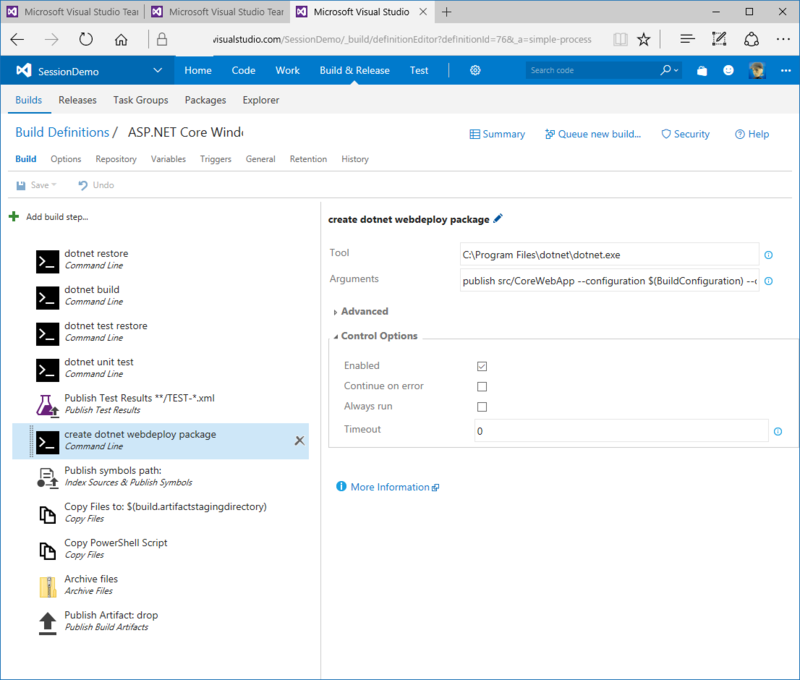Select the dotnet restore build step
Screen dimensions: 800x680
[x=160, y=260]
